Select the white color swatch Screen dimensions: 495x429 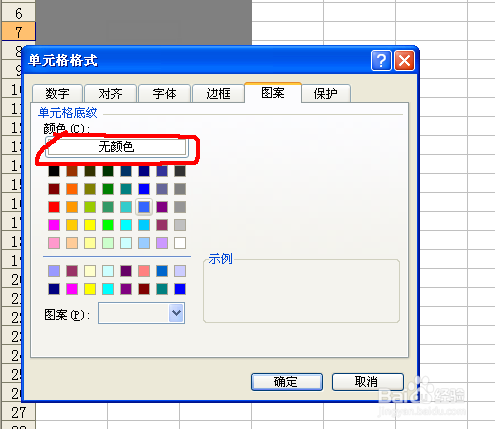pyautogui.click(x=180, y=243)
